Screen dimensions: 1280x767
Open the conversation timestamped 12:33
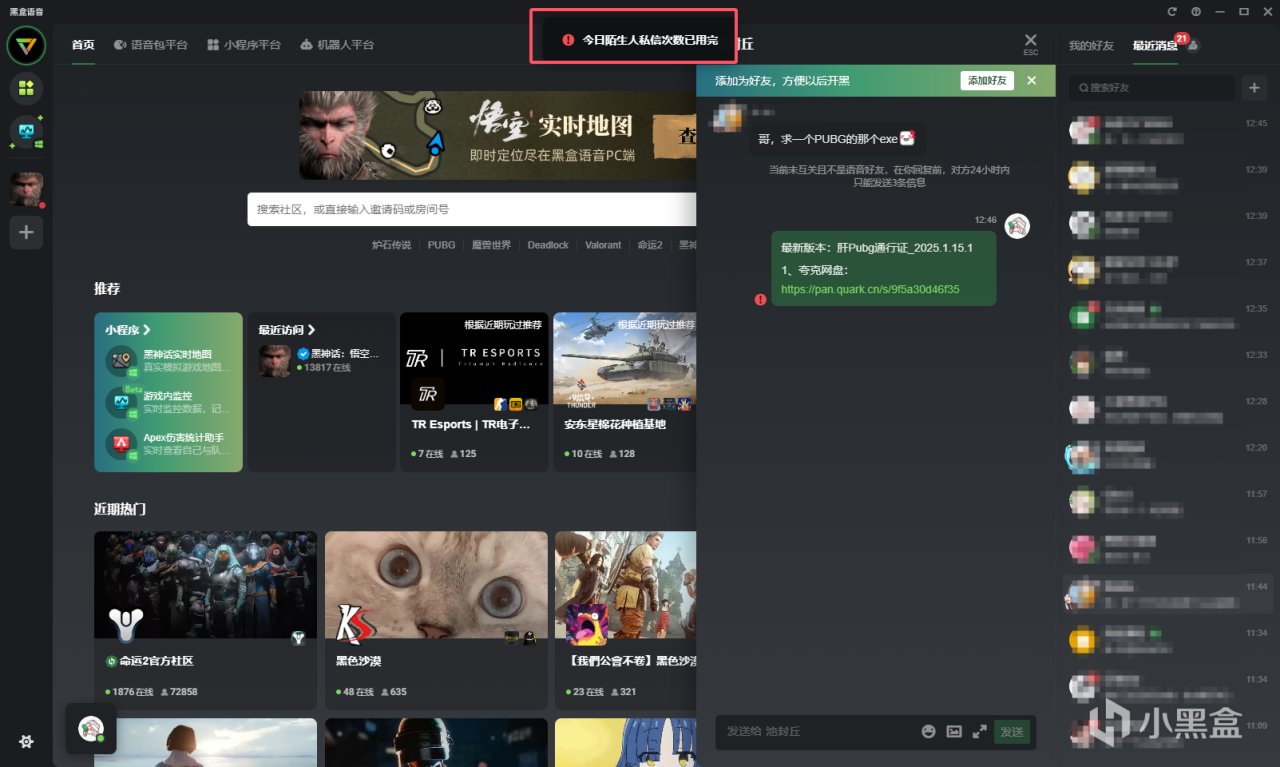pyautogui.click(x=1166, y=362)
